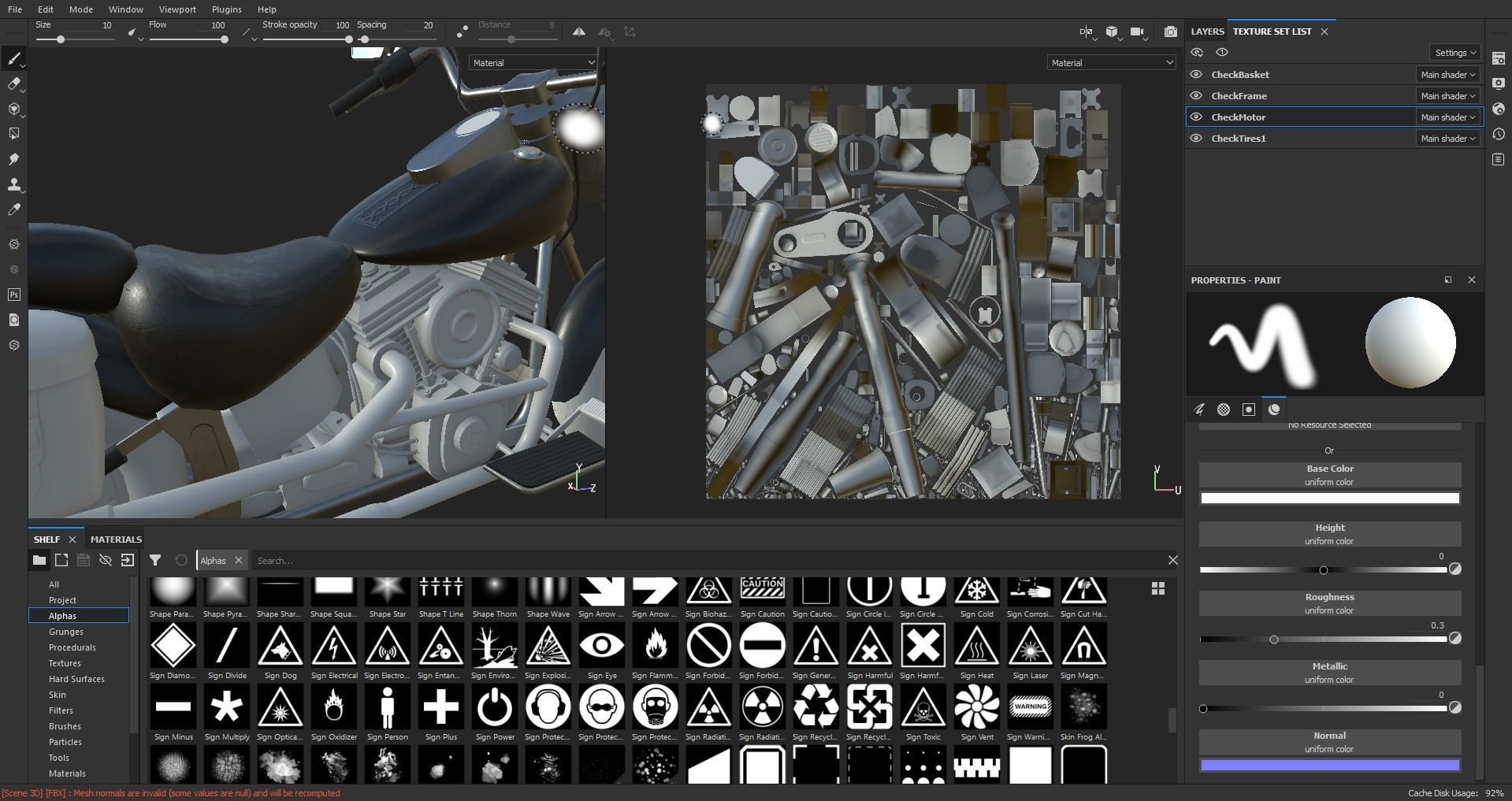Viewport: 1512px width, 801px height.
Task: Open CheckFrame Main shader dropdown
Action: point(1447,95)
